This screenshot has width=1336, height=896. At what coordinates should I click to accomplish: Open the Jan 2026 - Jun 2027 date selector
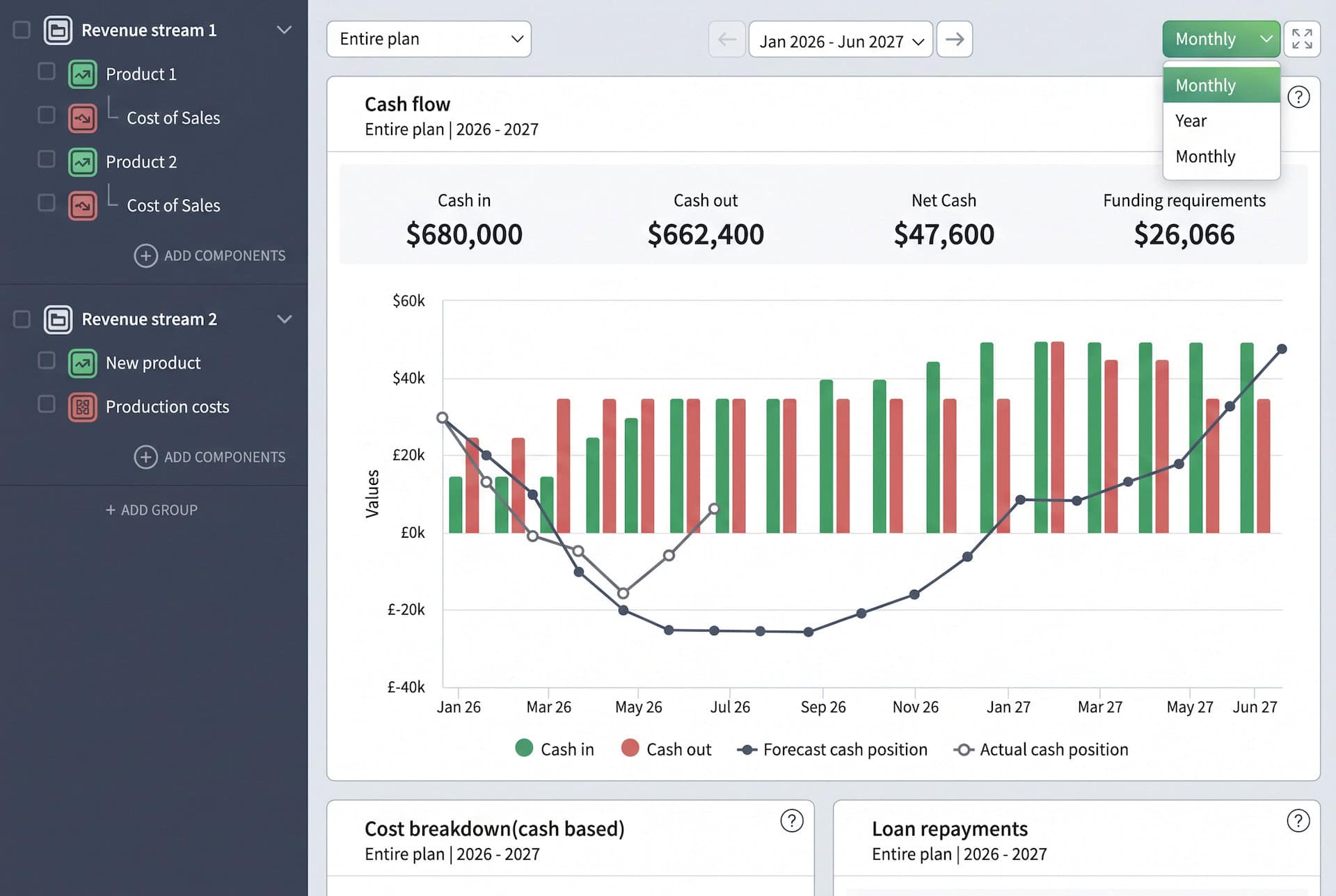coord(841,40)
